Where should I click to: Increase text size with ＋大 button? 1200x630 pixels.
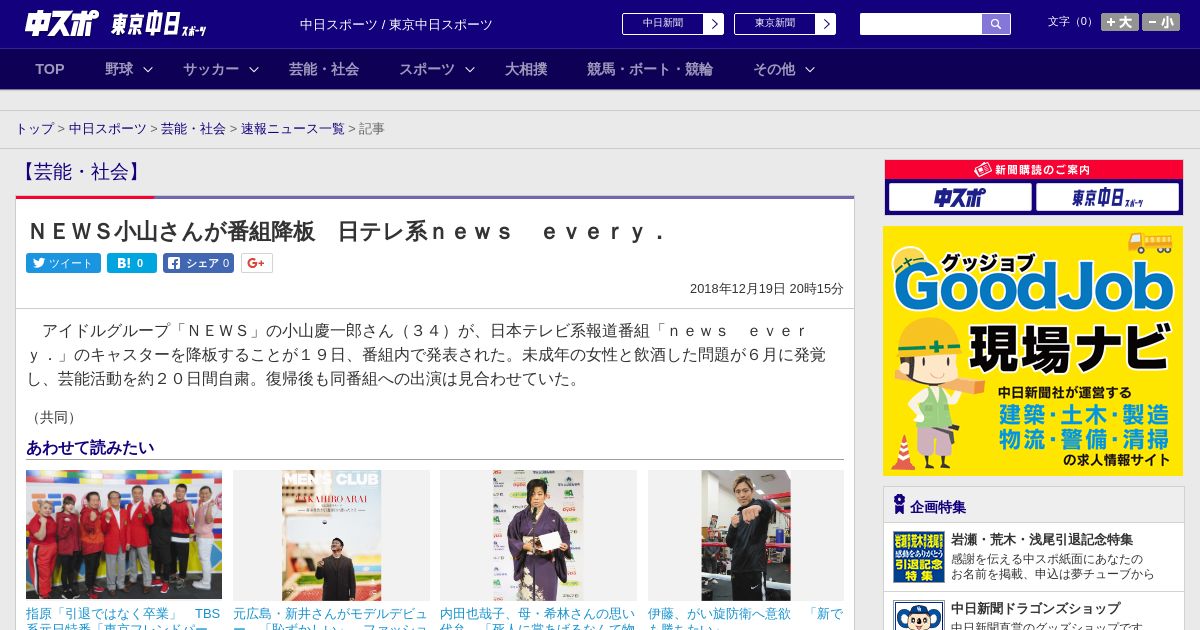coord(1119,22)
